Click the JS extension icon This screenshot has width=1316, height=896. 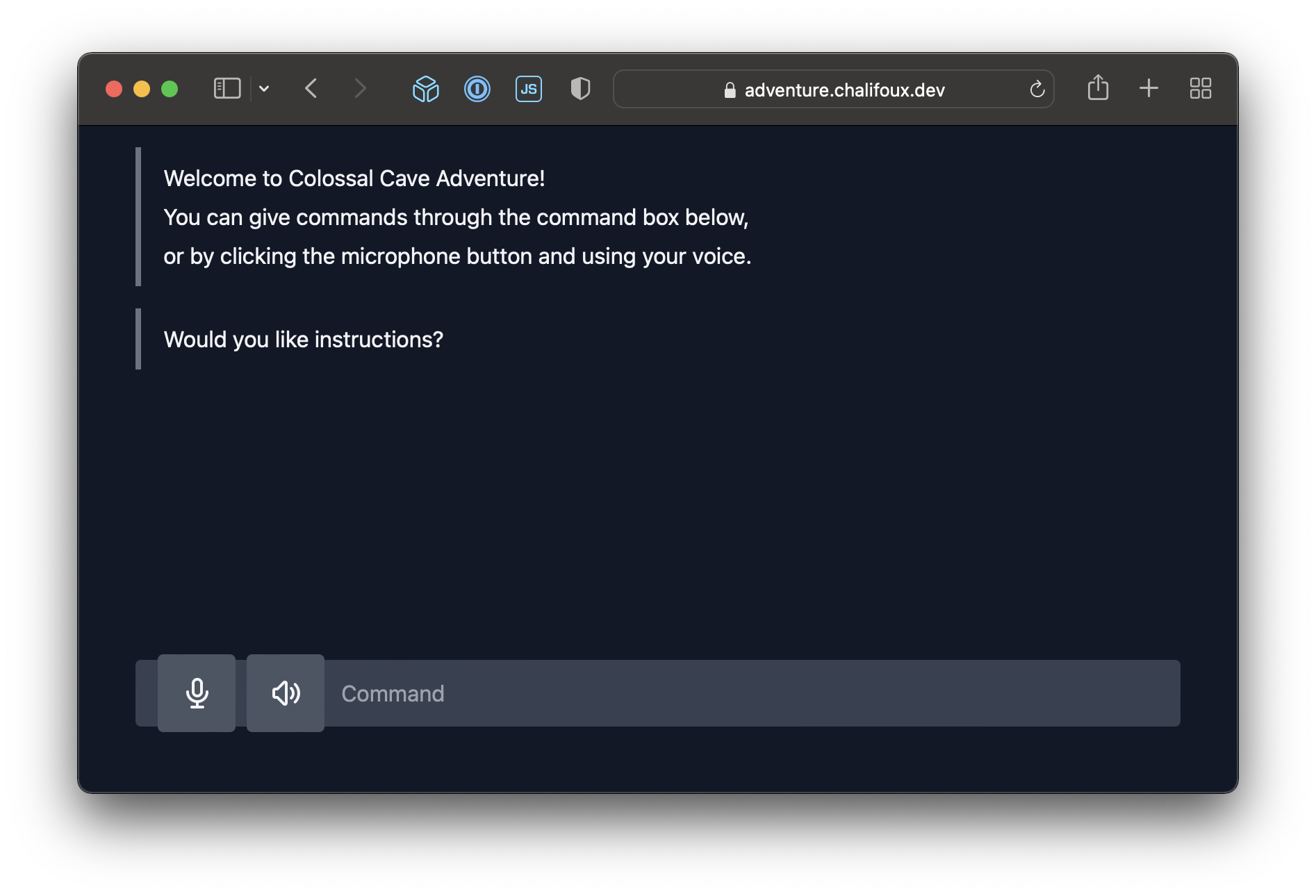tap(529, 89)
